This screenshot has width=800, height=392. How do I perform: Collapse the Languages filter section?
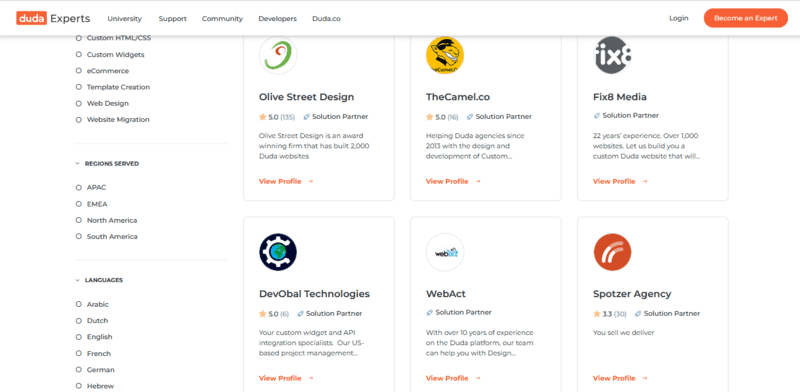coord(99,280)
